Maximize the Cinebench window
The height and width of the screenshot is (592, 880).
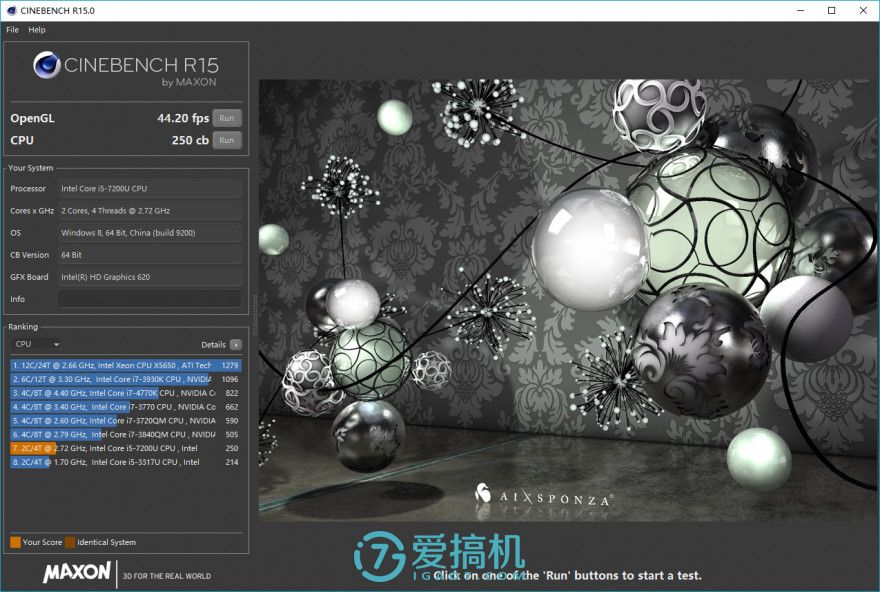point(832,11)
